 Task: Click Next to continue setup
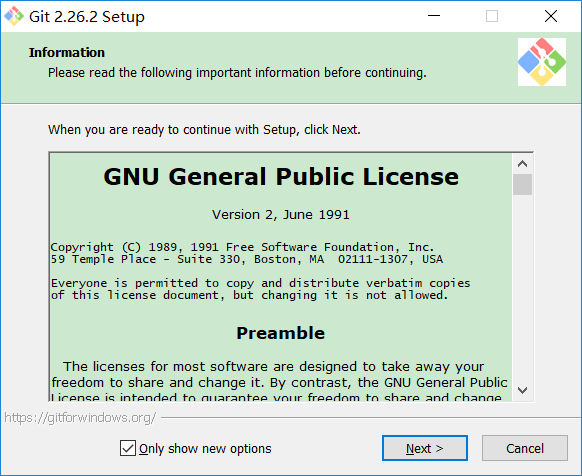[x=425, y=448]
